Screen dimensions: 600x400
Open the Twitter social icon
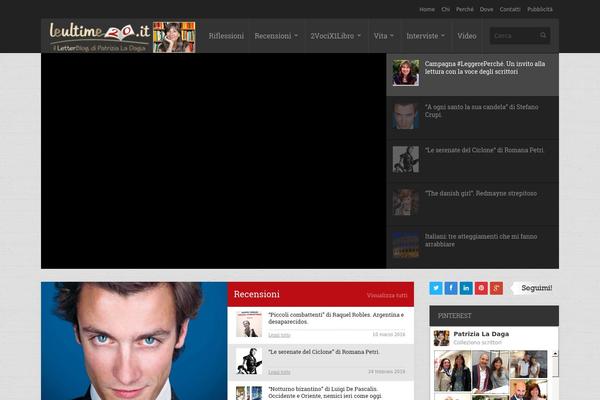435,288
